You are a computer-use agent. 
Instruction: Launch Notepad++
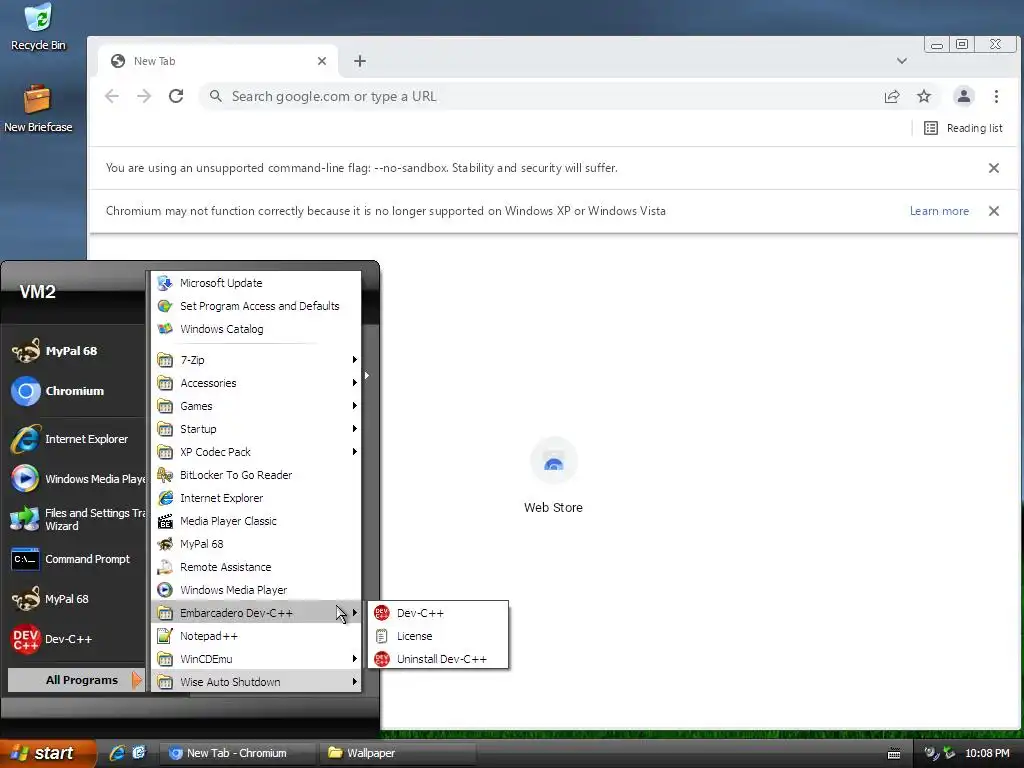click(257, 636)
